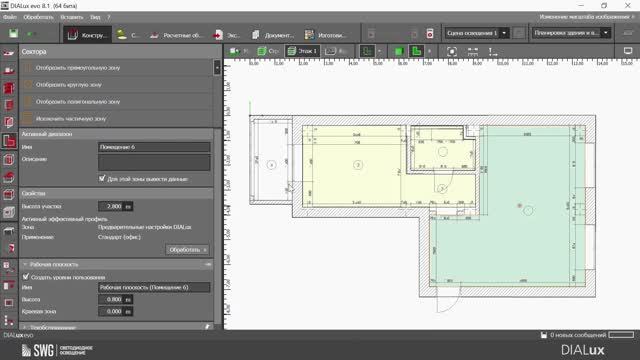The width and height of the screenshot is (640, 360).
Task: Select the Этаж 1 view button
Action: (x=302, y=51)
